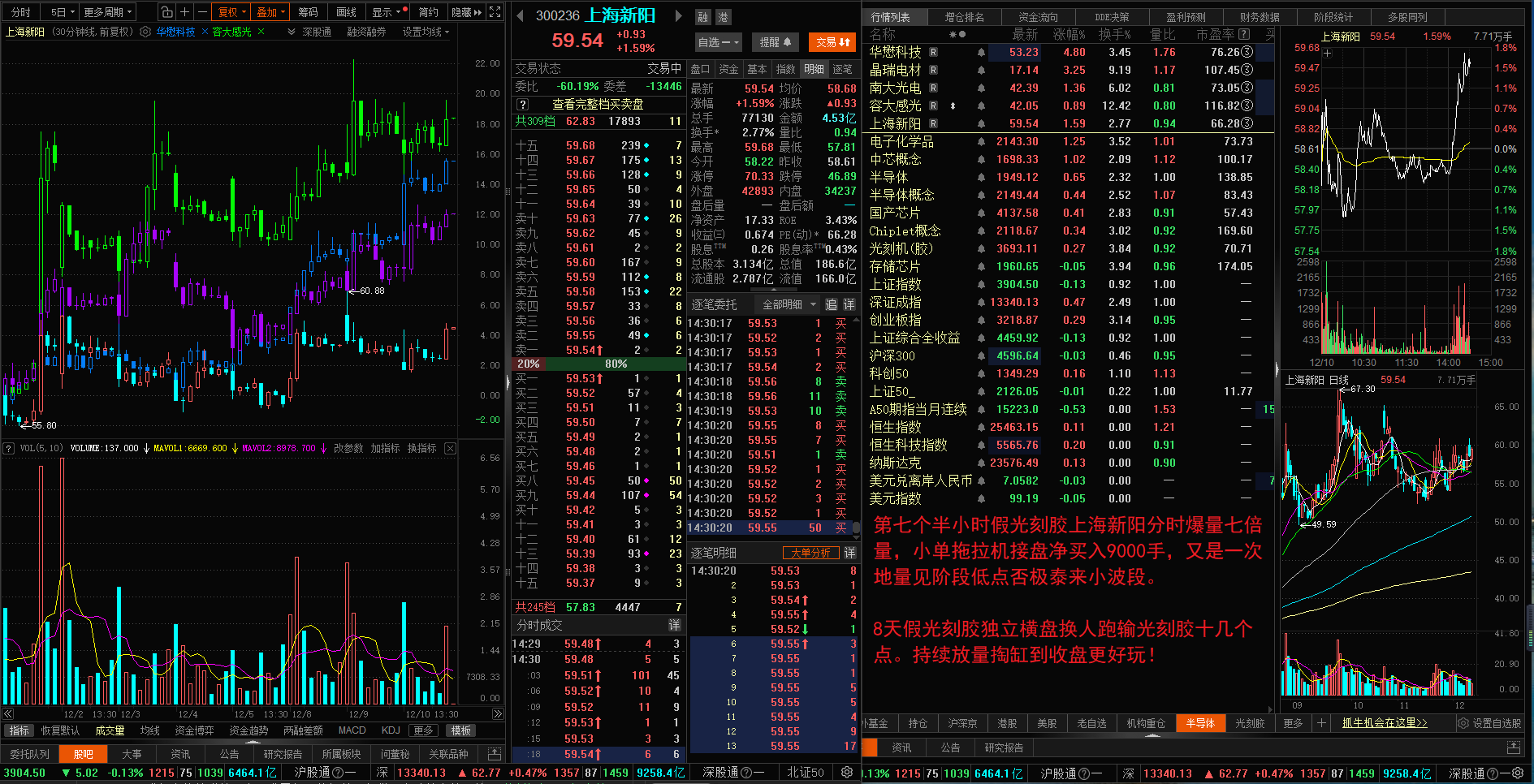Image resolution: width=1534 pixels, height=784 pixels.
Task: Click 设置自选股 button
Action: pyautogui.click(x=1489, y=723)
